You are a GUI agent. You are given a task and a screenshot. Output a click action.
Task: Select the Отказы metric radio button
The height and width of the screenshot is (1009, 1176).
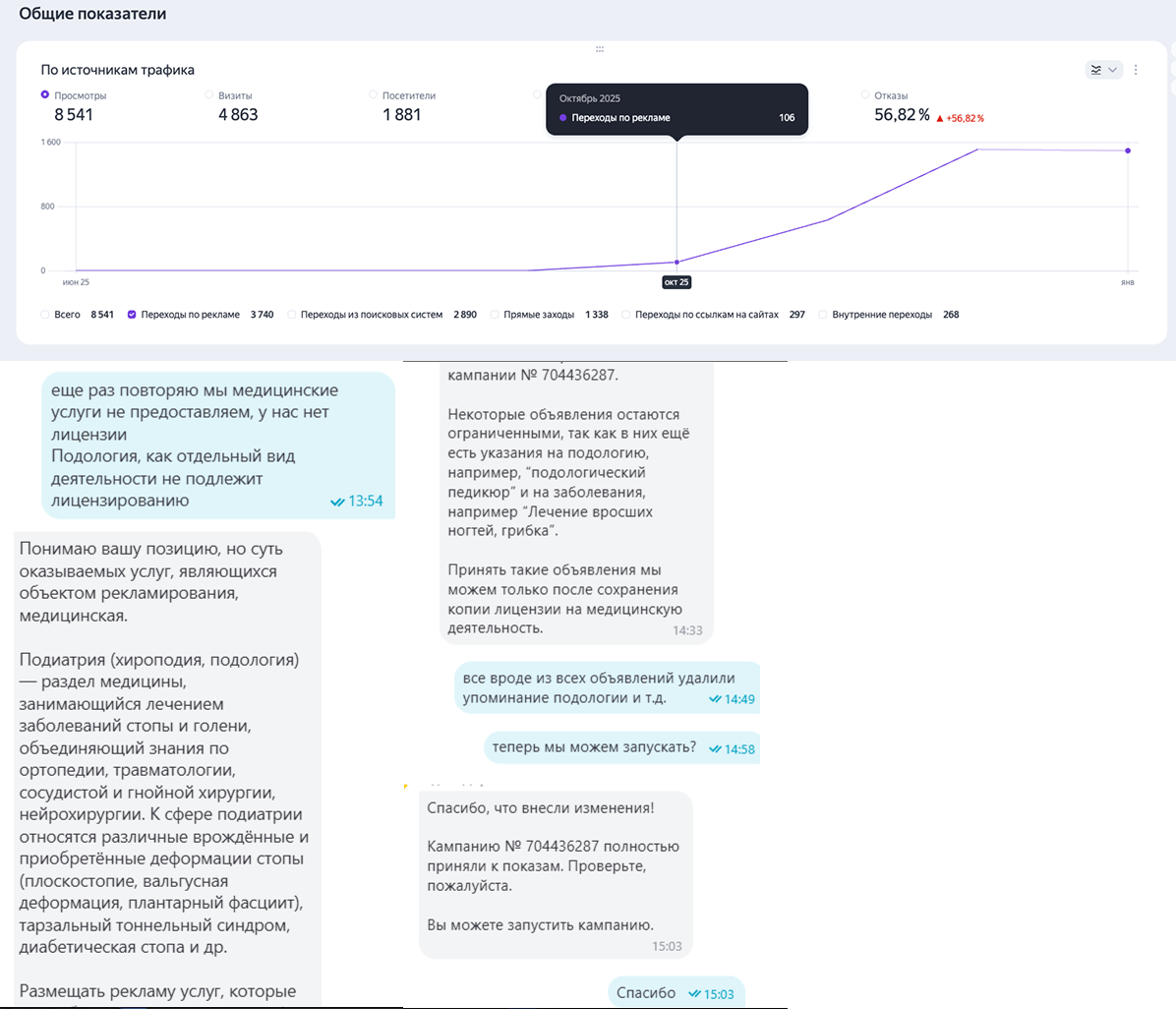click(x=865, y=95)
